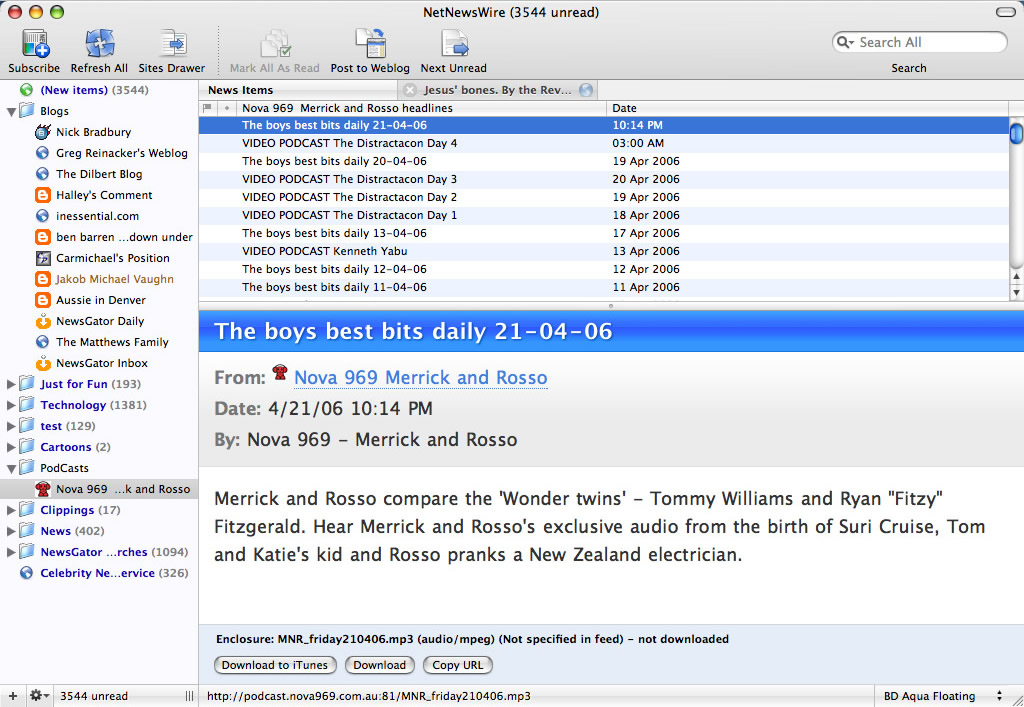This screenshot has height=707, width=1024.
Task: Collapse the Blogs folder
Action: coord(12,111)
